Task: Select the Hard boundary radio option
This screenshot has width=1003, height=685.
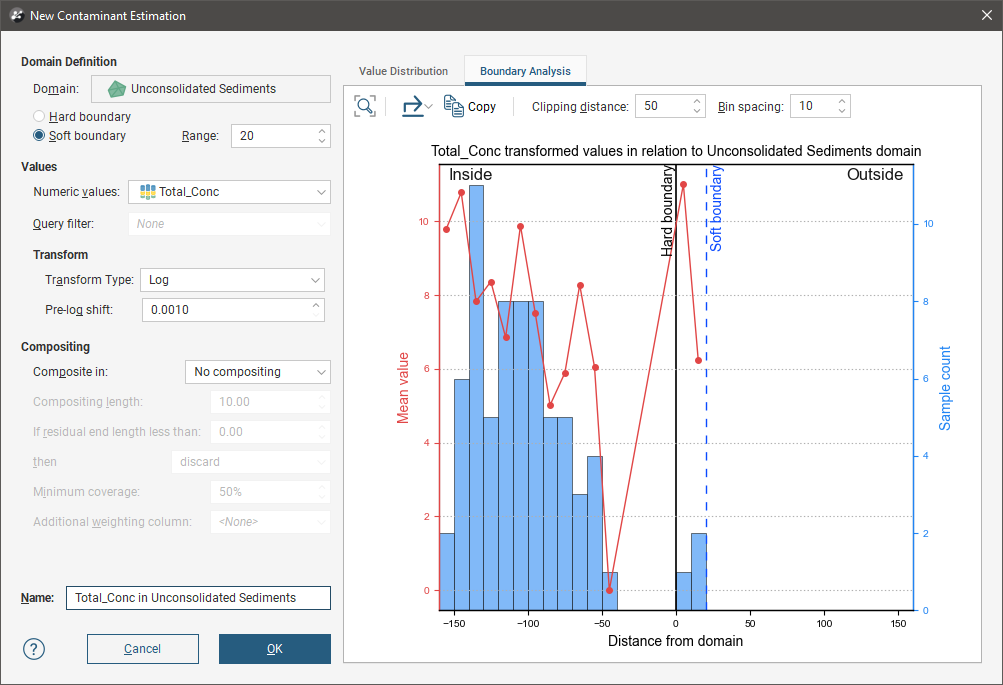Action: point(40,117)
